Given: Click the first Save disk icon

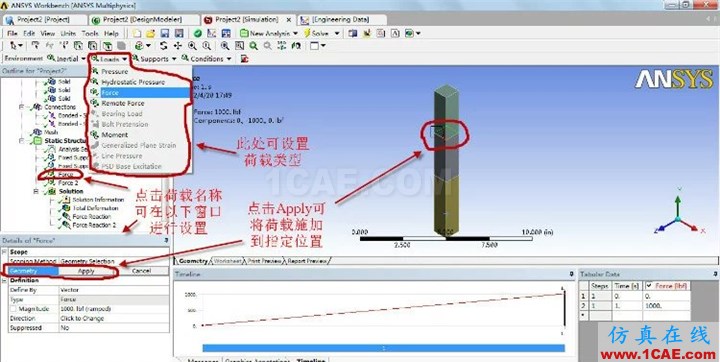Looking at the screenshot, I should click(x=165, y=34).
